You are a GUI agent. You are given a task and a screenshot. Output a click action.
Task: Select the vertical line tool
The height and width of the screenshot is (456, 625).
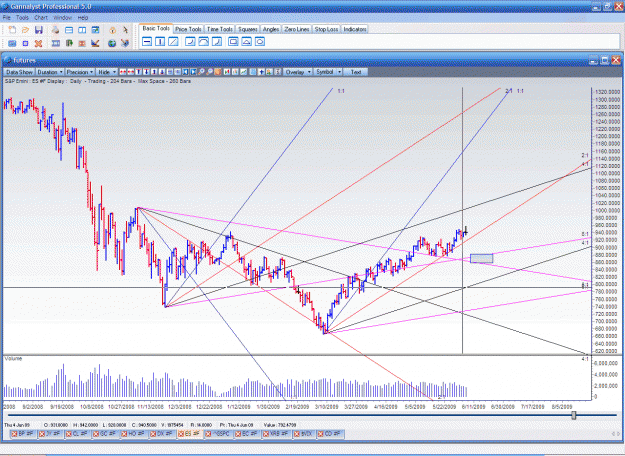coord(160,41)
